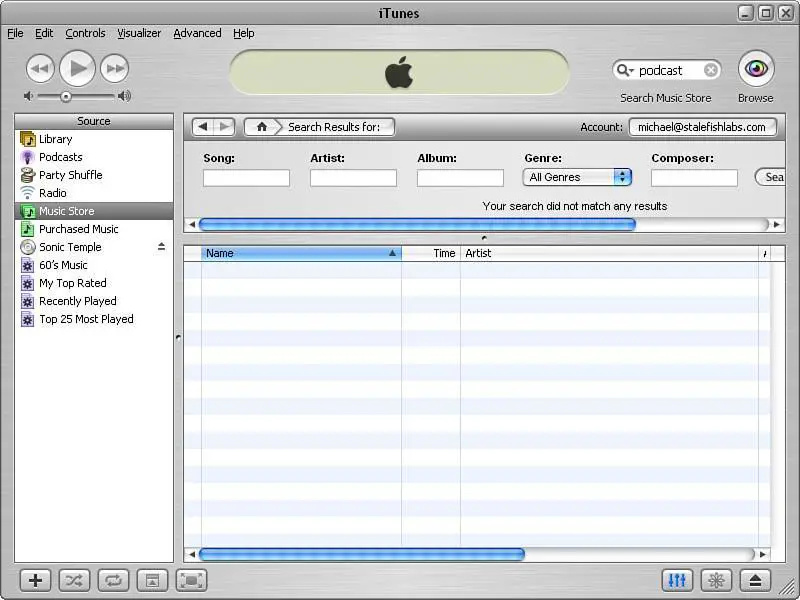Start playback with the Play button

click(x=78, y=68)
